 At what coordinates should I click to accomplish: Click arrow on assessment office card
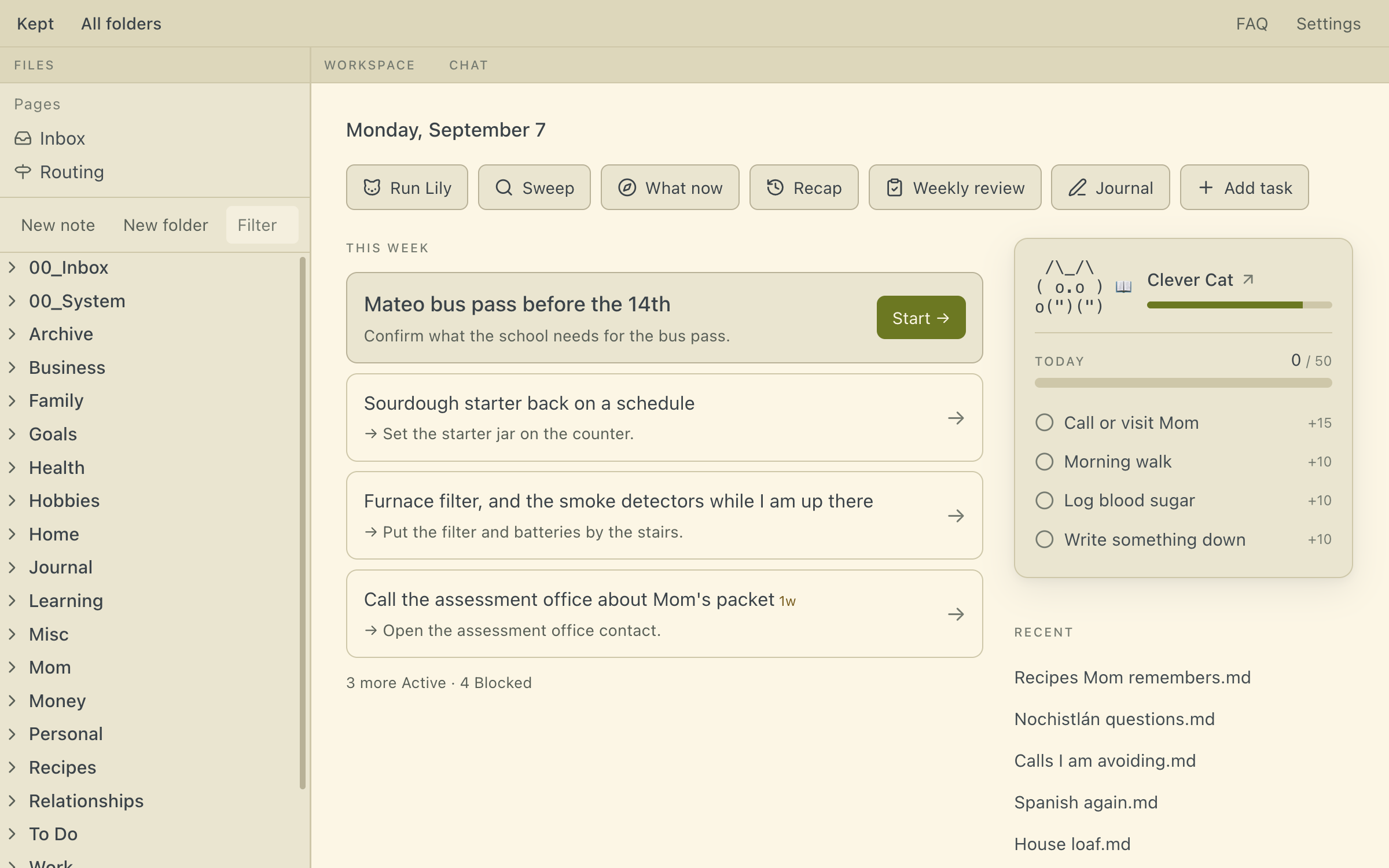pos(956,614)
